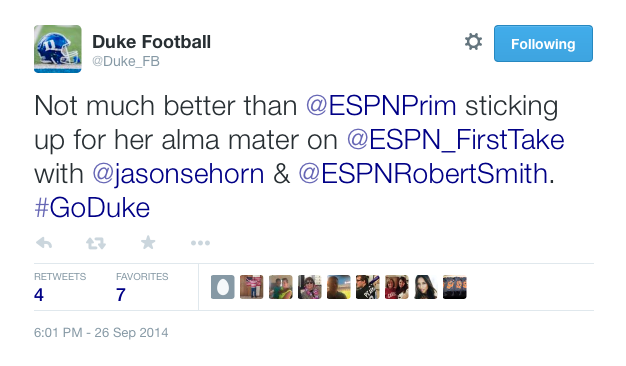Open the #GoDuke hashtag
Image resolution: width=626 pixels, height=366 pixels.
[x=92, y=208]
